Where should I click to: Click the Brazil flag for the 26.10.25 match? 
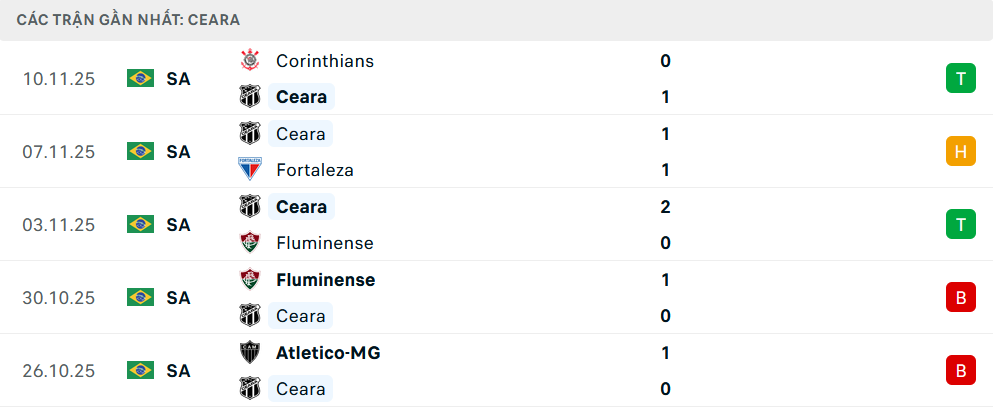click(x=140, y=370)
